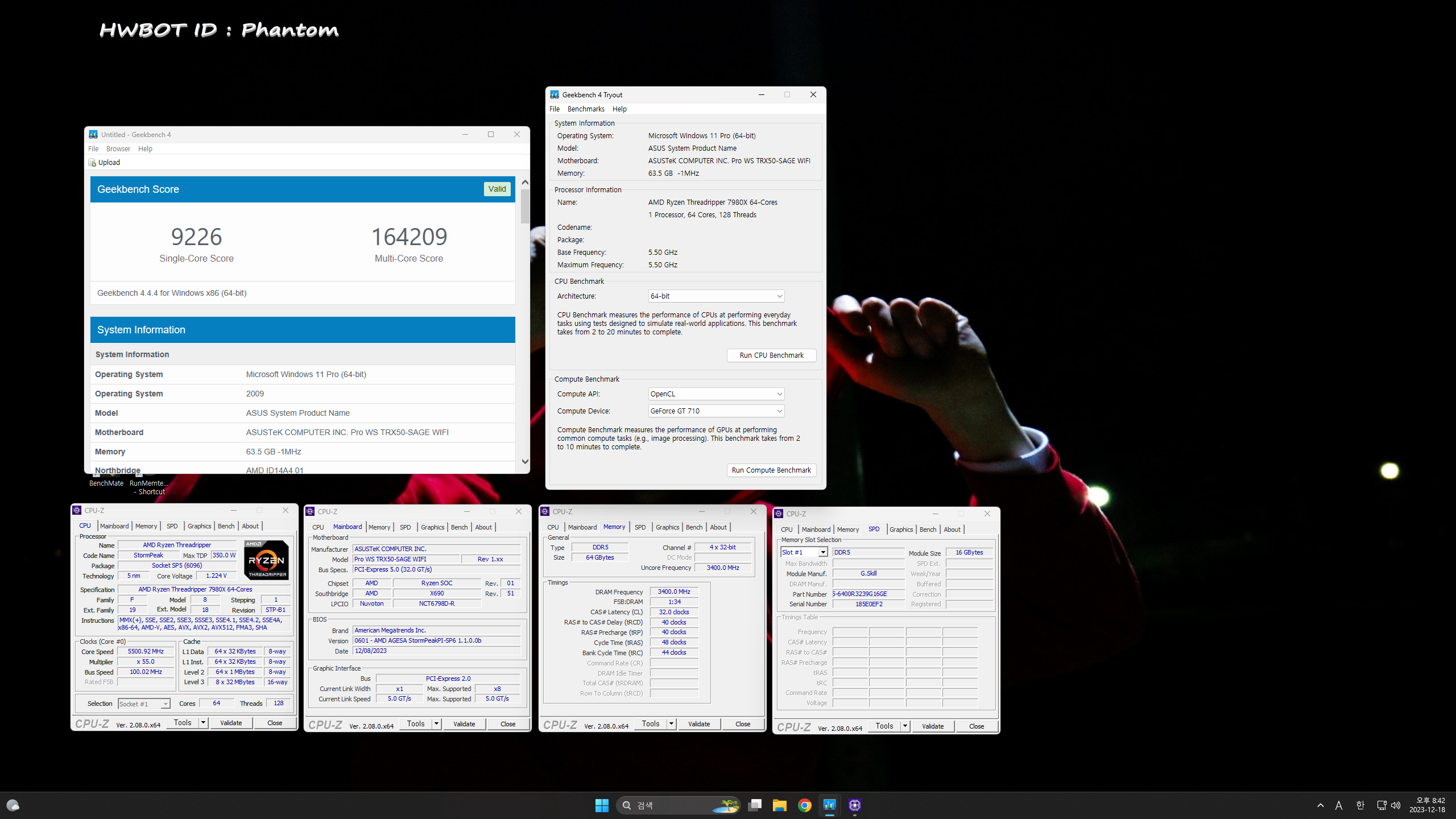Open the Socket #1 selection dropdown
Image resolution: width=1456 pixels, height=819 pixels.
coord(144,704)
